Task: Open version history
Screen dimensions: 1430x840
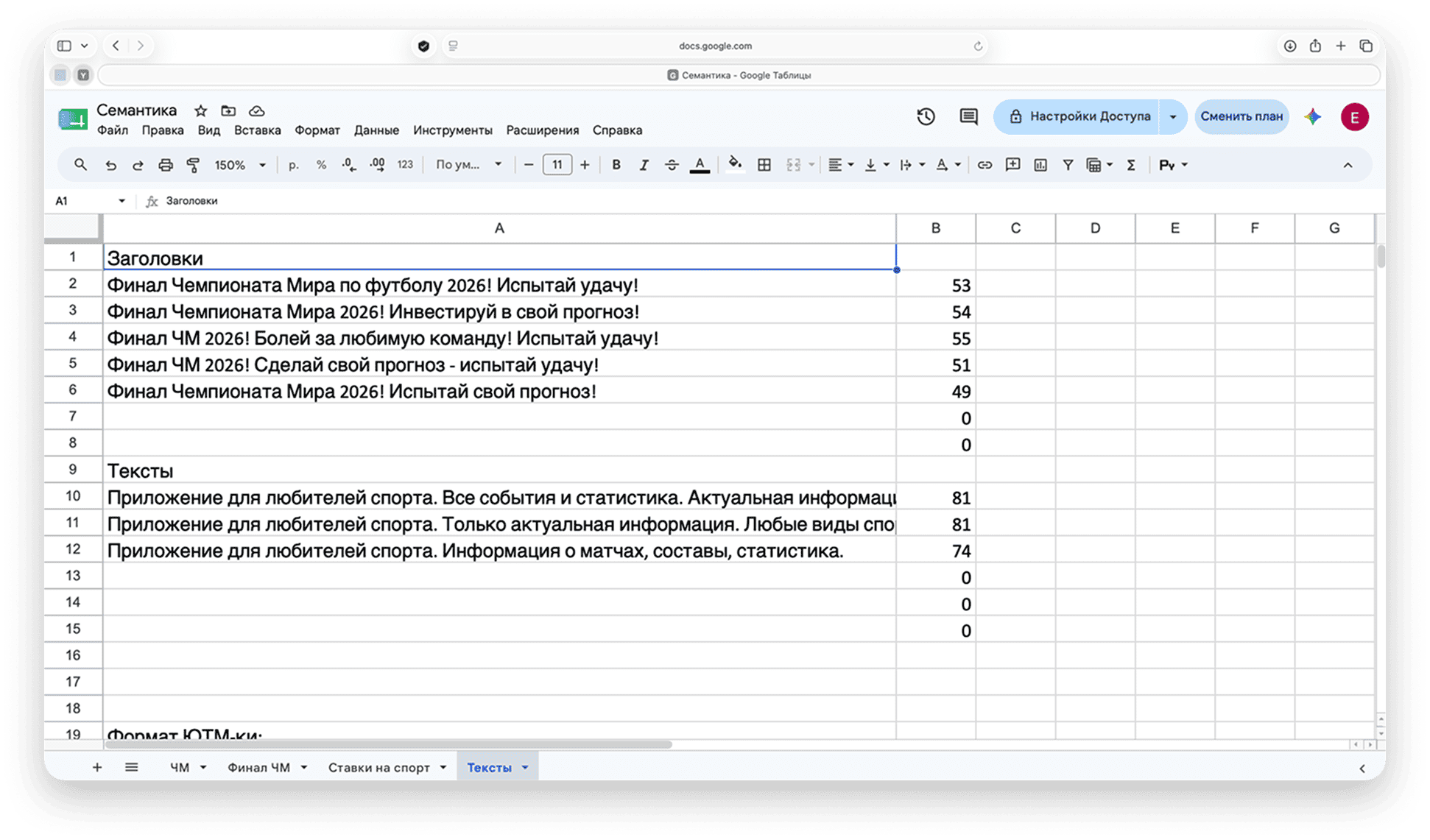Action: tap(926, 116)
